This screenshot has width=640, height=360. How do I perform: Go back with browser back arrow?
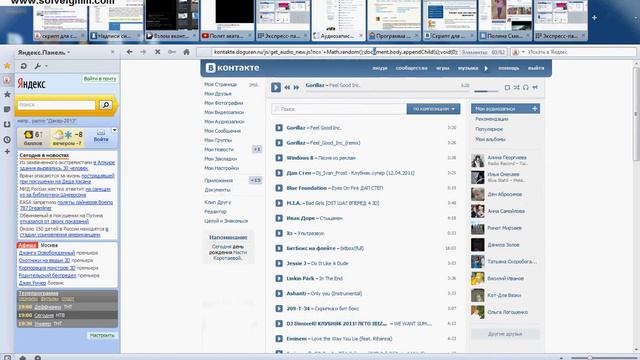click(x=129, y=52)
